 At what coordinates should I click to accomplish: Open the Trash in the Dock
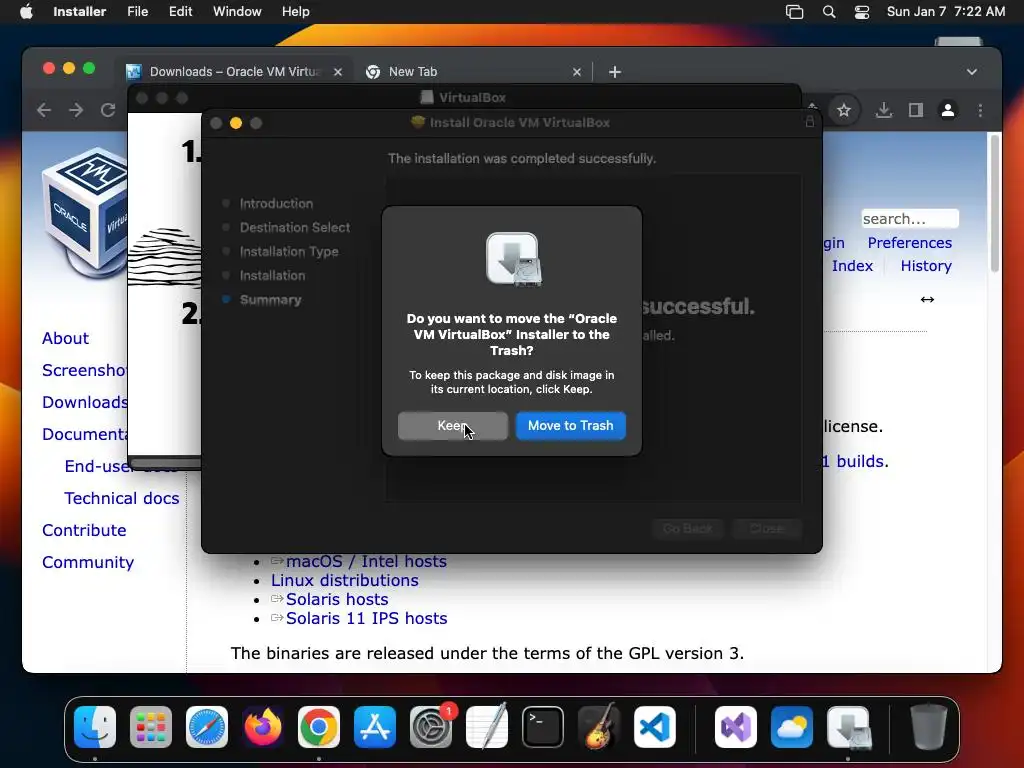[x=929, y=726]
